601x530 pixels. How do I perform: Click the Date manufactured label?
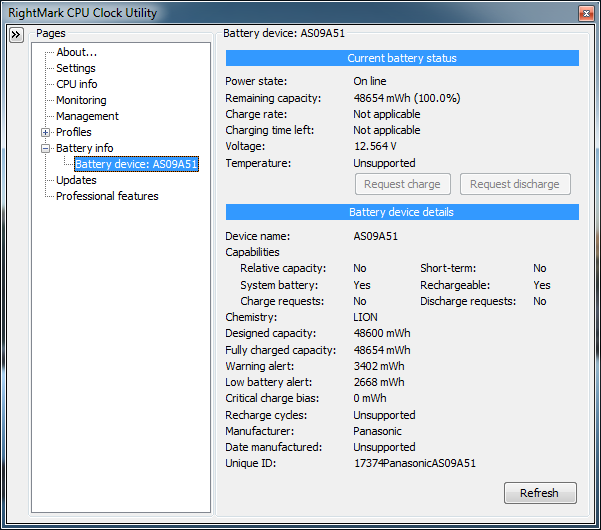[x=274, y=448]
